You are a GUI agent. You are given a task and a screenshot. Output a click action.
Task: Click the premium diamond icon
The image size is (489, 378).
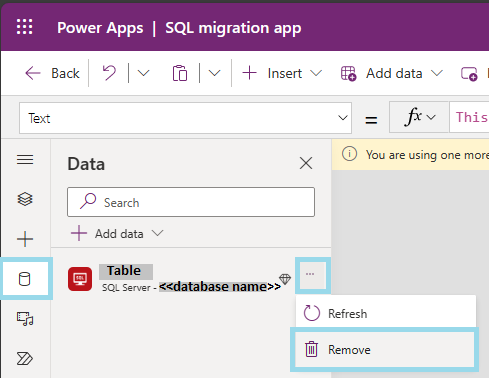coord(285,279)
